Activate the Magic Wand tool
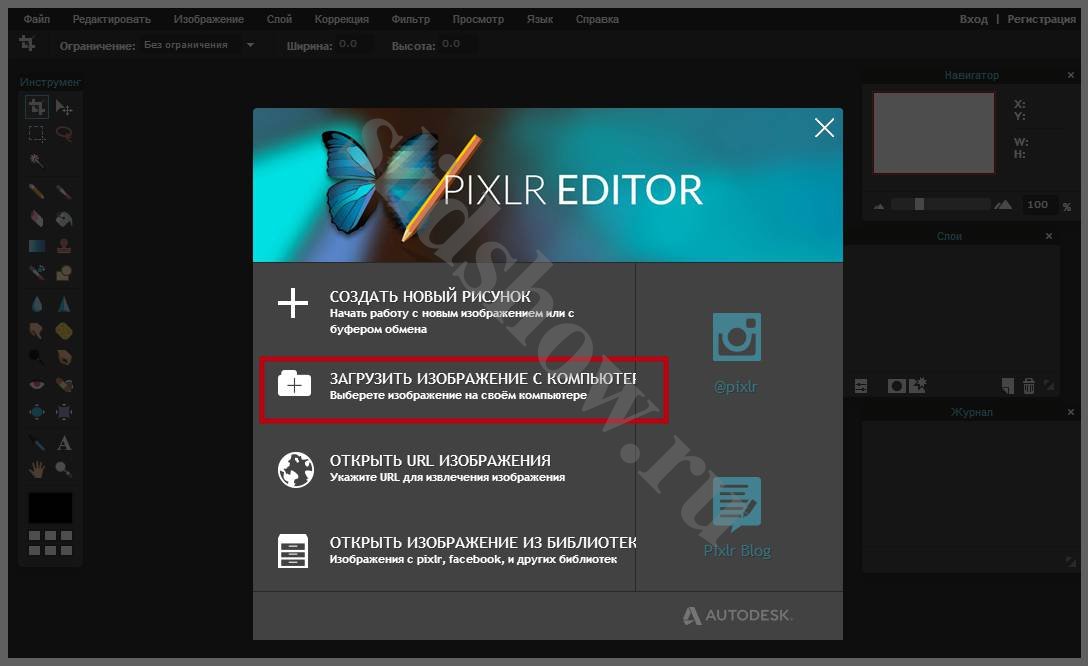1088x666 pixels. (37, 160)
